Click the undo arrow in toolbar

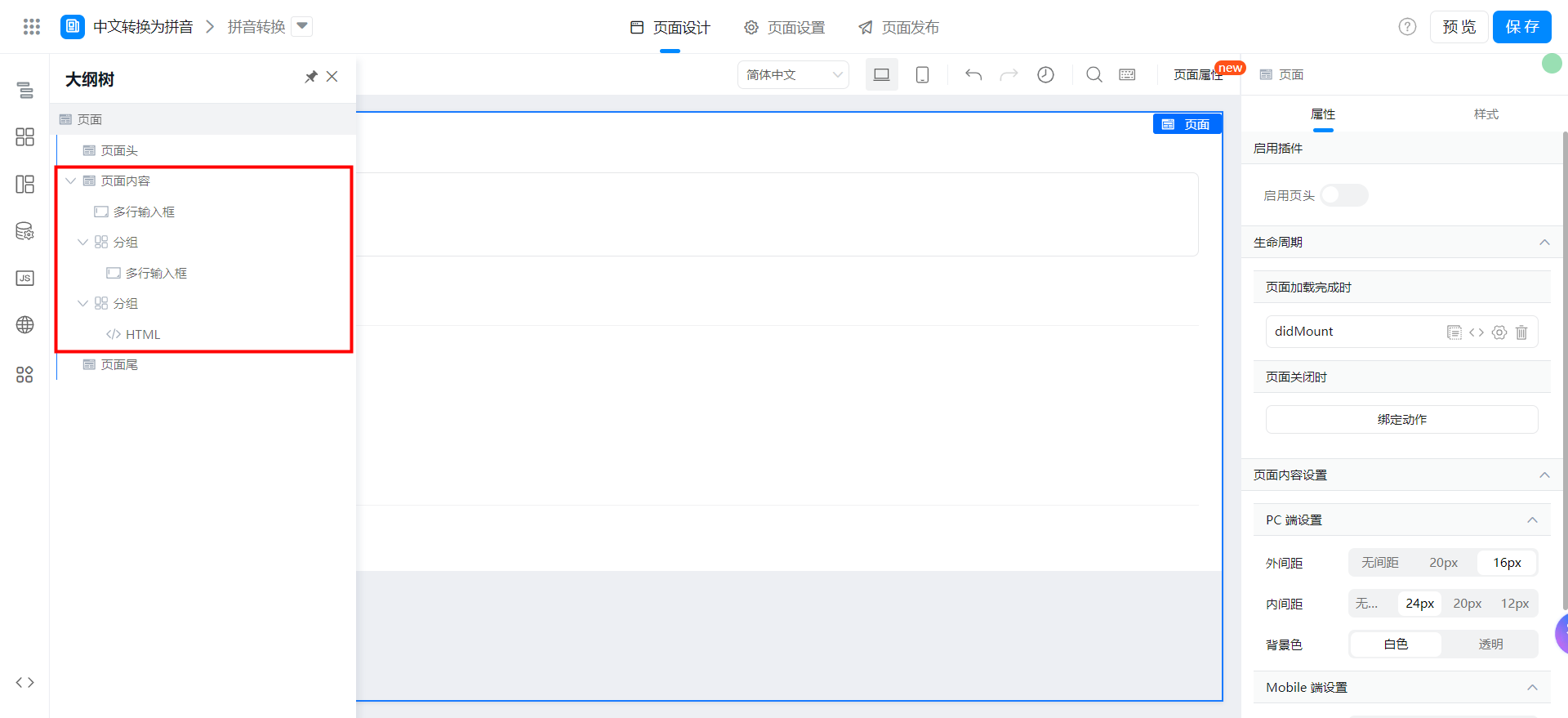pos(973,75)
